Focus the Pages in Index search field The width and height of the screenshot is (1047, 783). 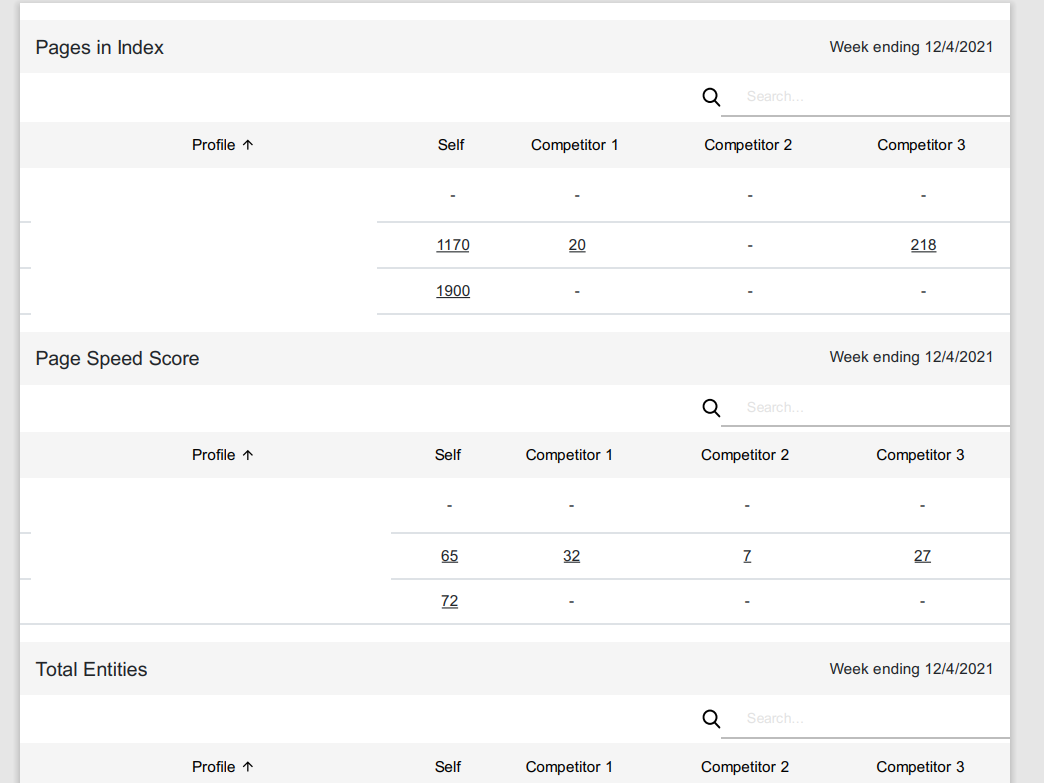pyautogui.click(x=865, y=97)
